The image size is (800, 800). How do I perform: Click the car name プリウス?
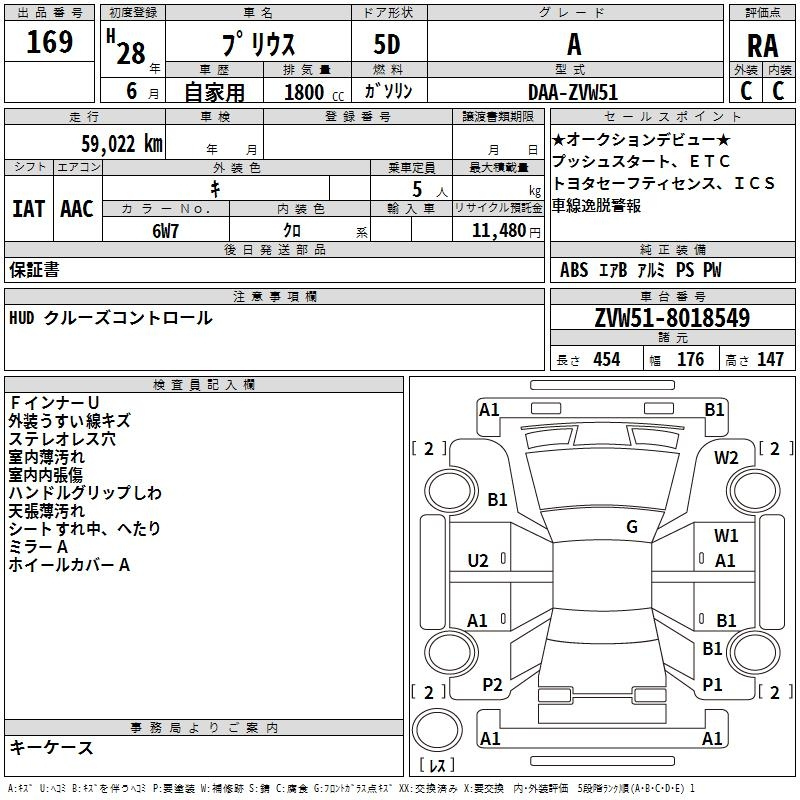tap(258, 44)
